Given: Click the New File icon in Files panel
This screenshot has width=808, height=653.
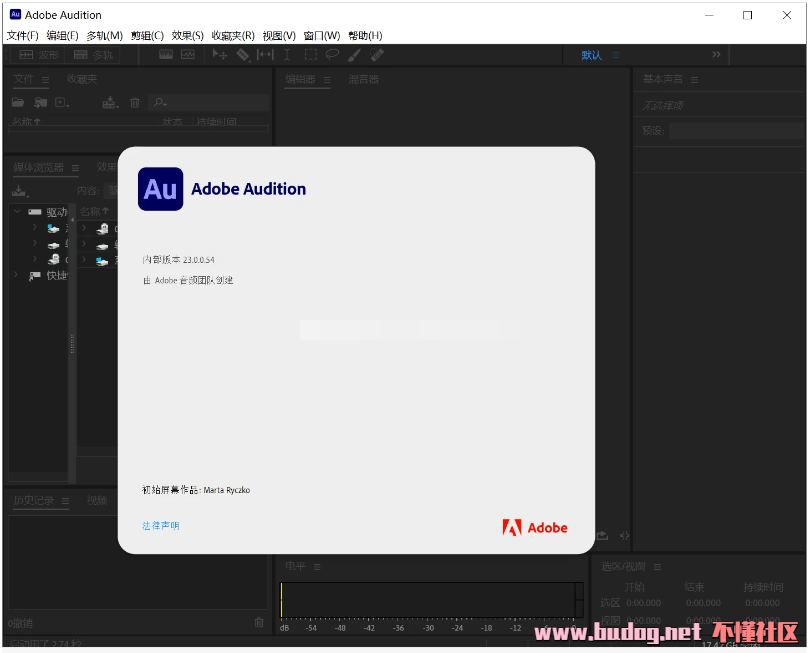Looking at the screenshot, I should point(62,103).
